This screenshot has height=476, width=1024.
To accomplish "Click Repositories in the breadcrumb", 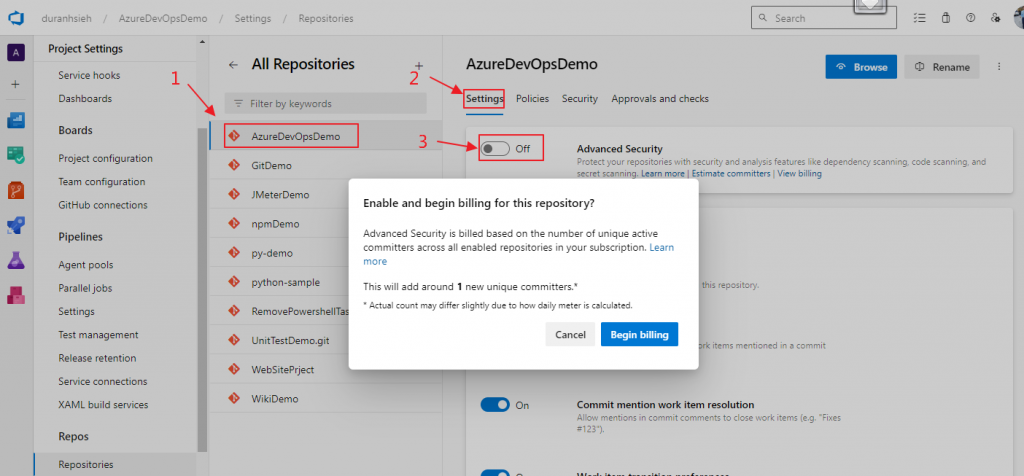I will point(326,18).
